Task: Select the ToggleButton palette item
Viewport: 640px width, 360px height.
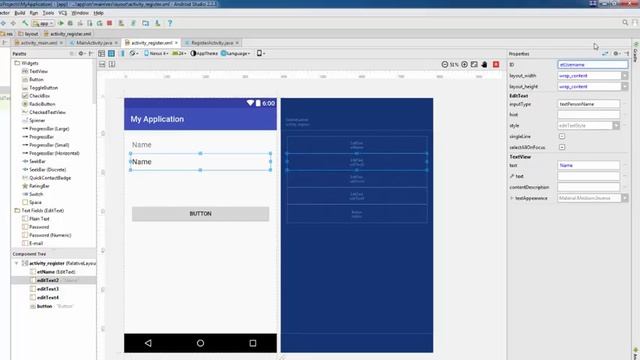Action: click(x=40, y=88)
